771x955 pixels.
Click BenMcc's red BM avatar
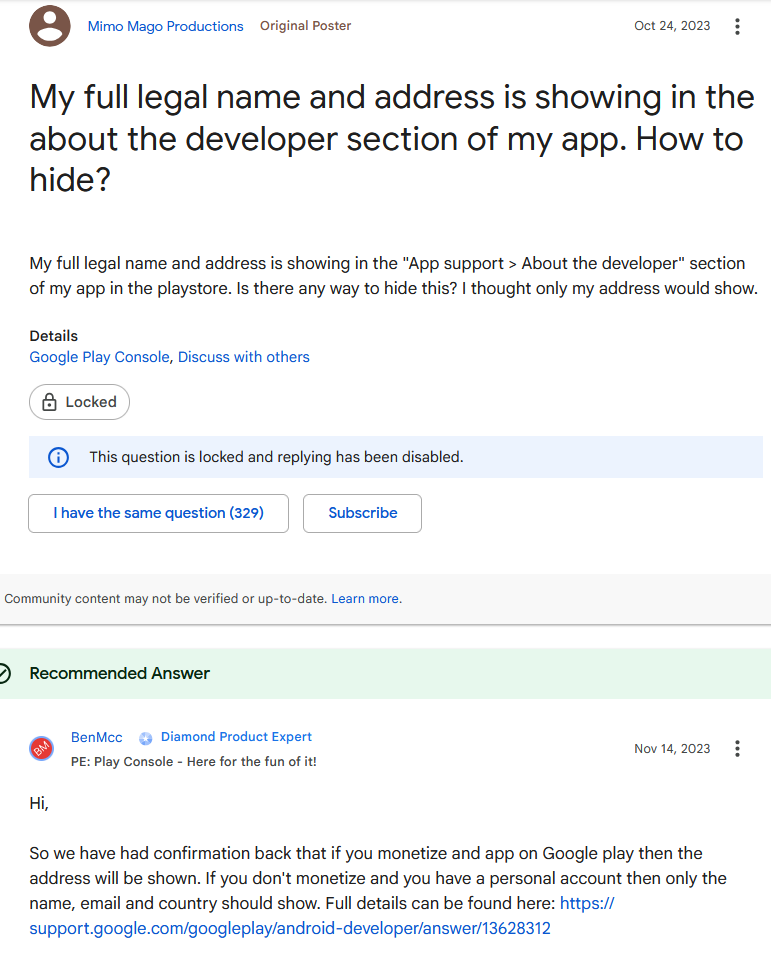[x=41, y=749]
